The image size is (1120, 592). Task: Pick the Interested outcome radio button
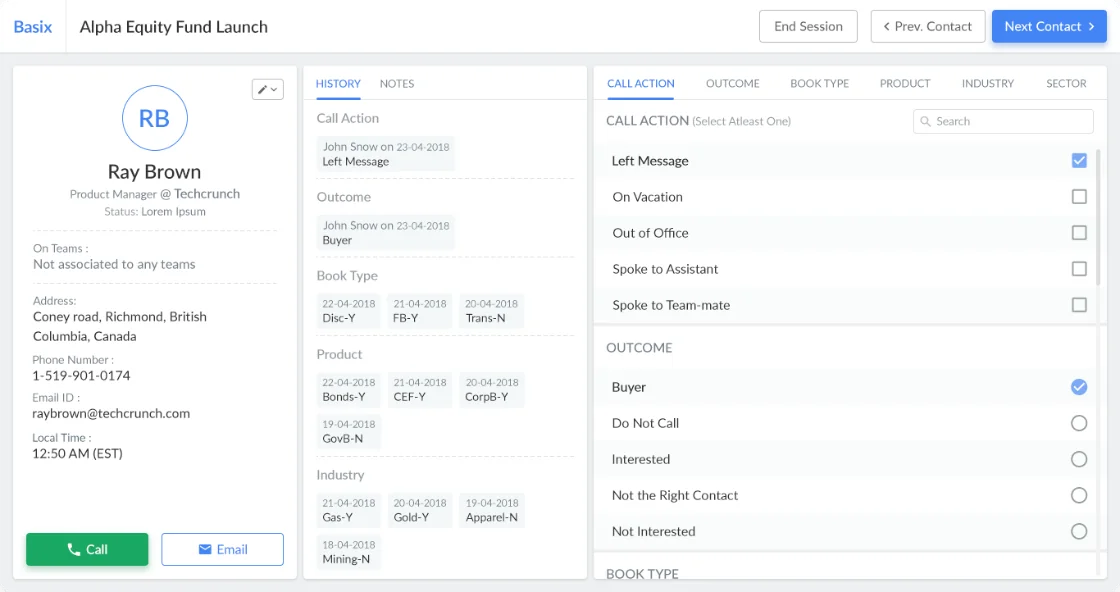pyautogui.click(x=1079, y=459)
